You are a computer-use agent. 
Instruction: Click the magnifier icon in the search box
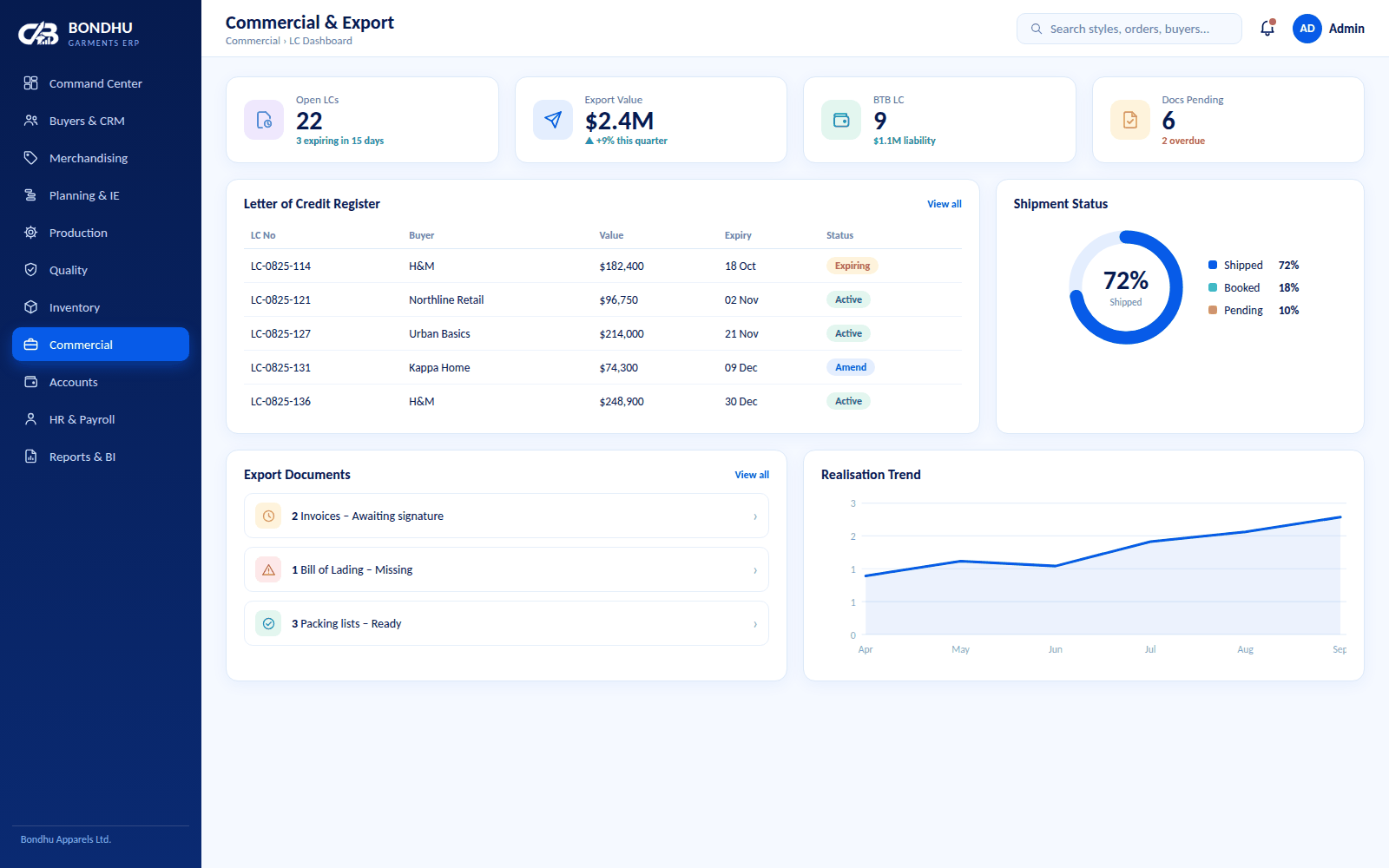pyautogui.click(x=1037, y=29)
